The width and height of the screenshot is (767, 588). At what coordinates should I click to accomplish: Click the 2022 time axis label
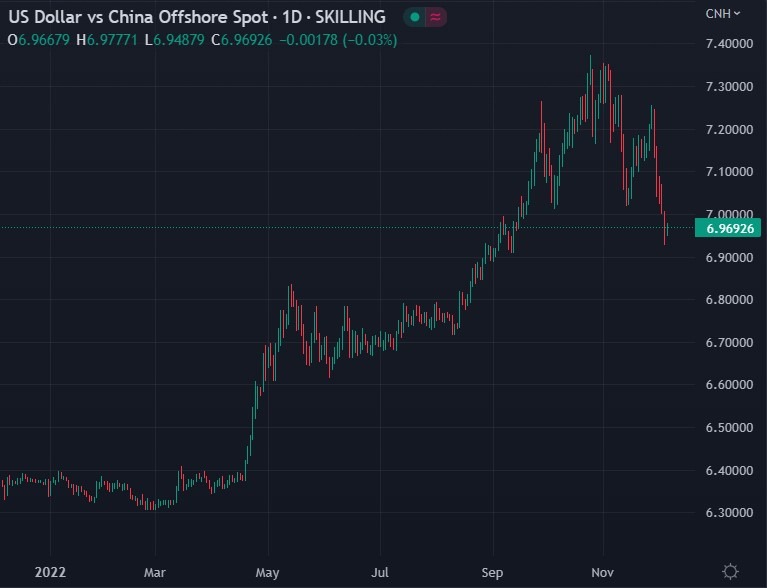(50, 572)
